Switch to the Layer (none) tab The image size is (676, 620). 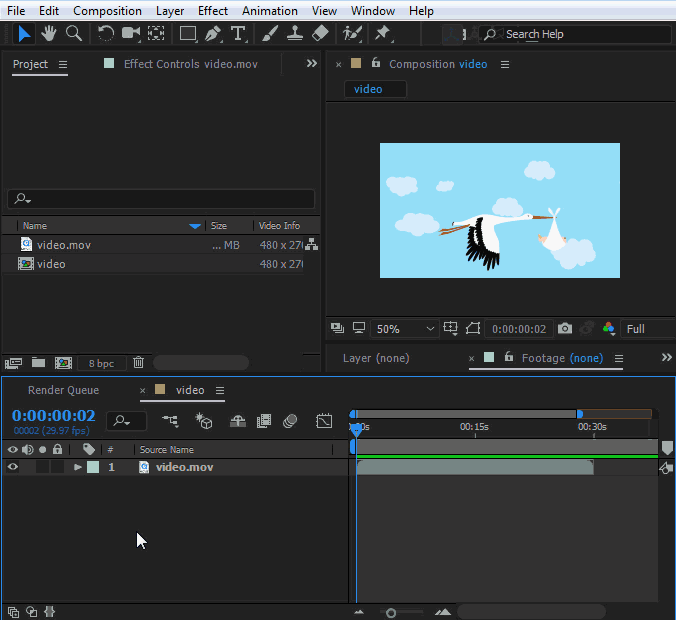(376, 358)
